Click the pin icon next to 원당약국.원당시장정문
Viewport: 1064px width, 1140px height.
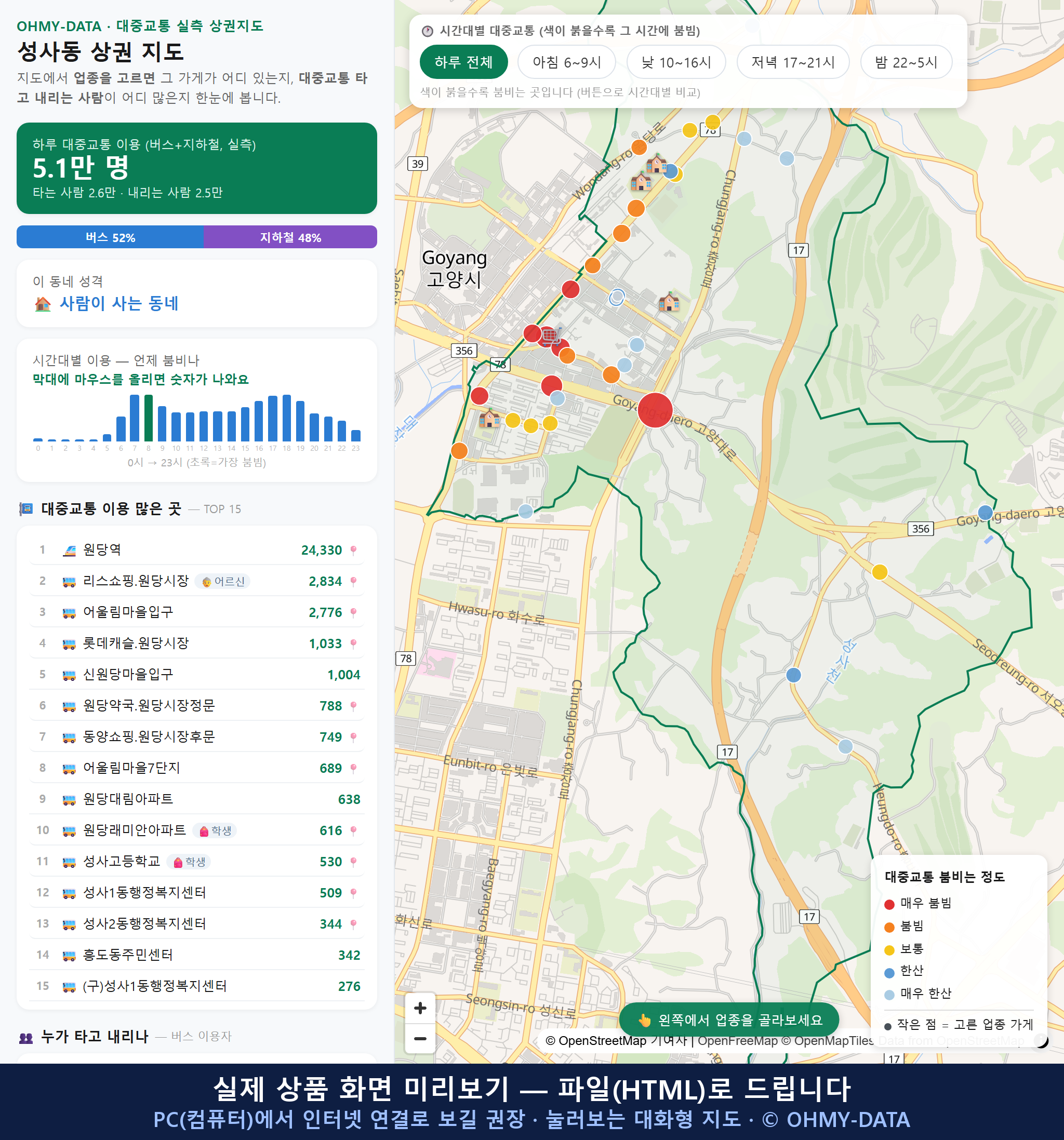pyautogui.click(x=353, y=706)
